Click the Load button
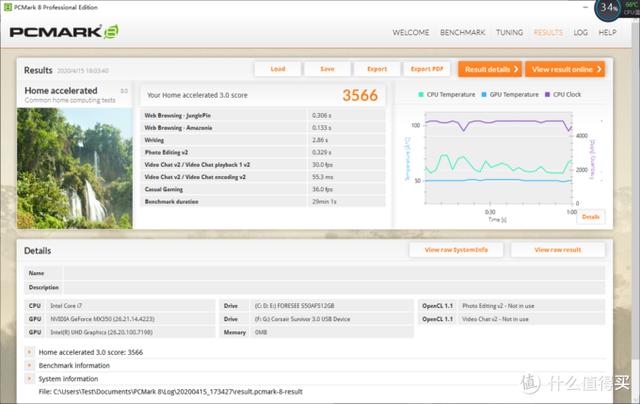This screenshot has height=404, width=640. 278,69
